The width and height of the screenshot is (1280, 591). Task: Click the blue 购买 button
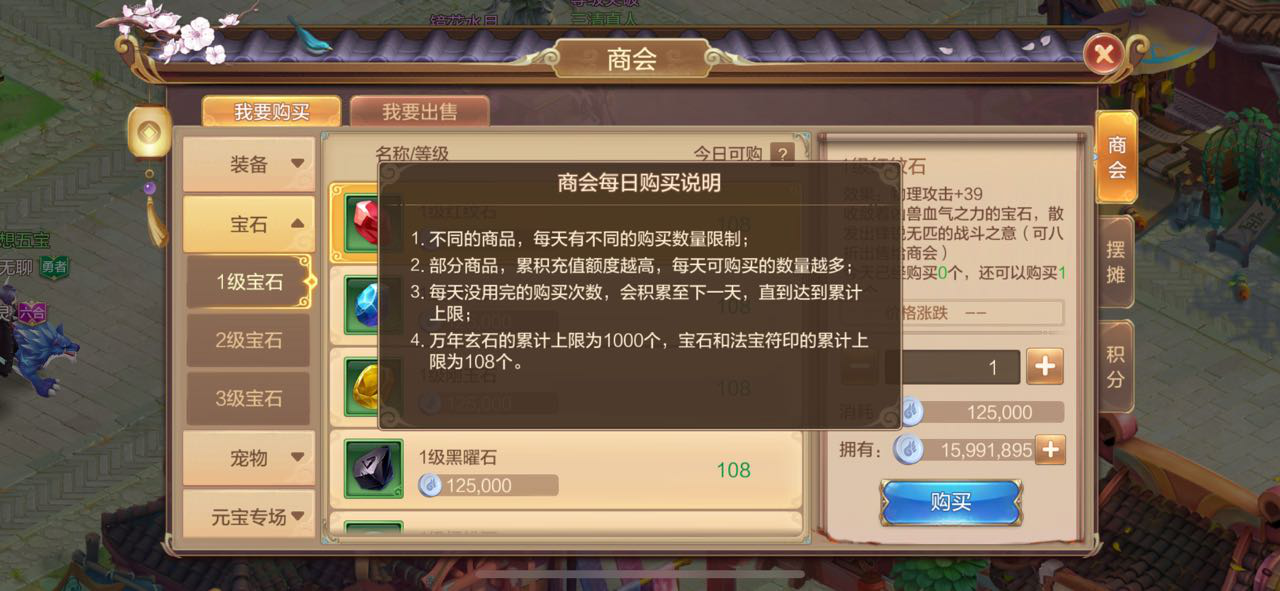(951, 502)
